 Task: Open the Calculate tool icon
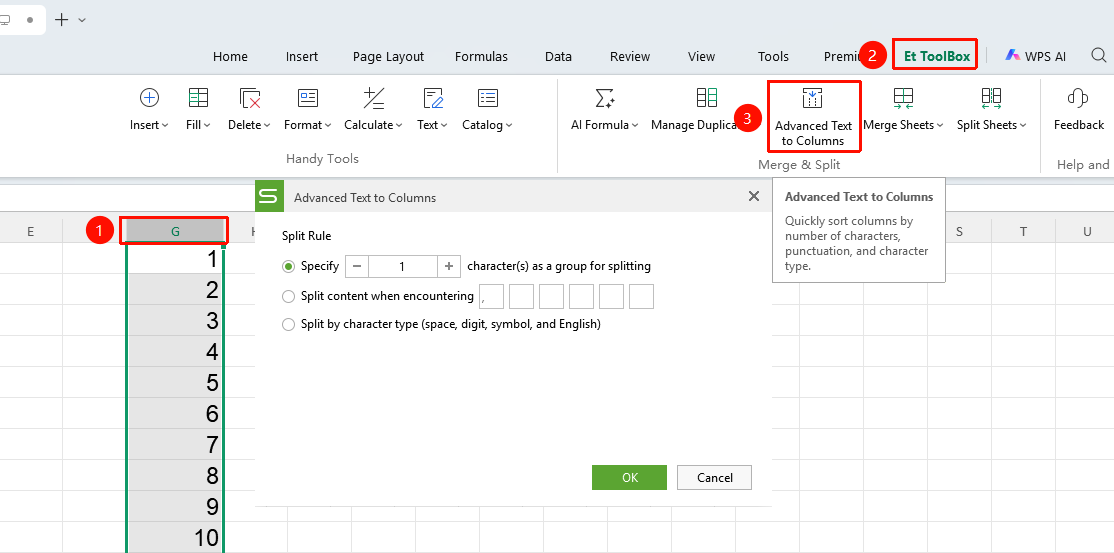click(374, 98)
